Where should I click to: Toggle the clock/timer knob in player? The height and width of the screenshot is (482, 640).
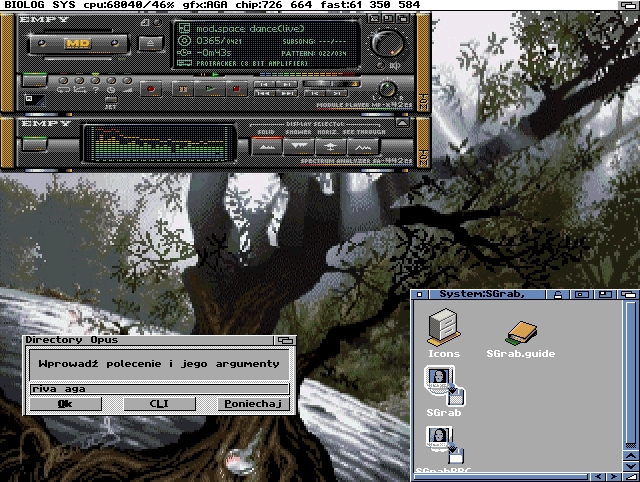point(111,81)
